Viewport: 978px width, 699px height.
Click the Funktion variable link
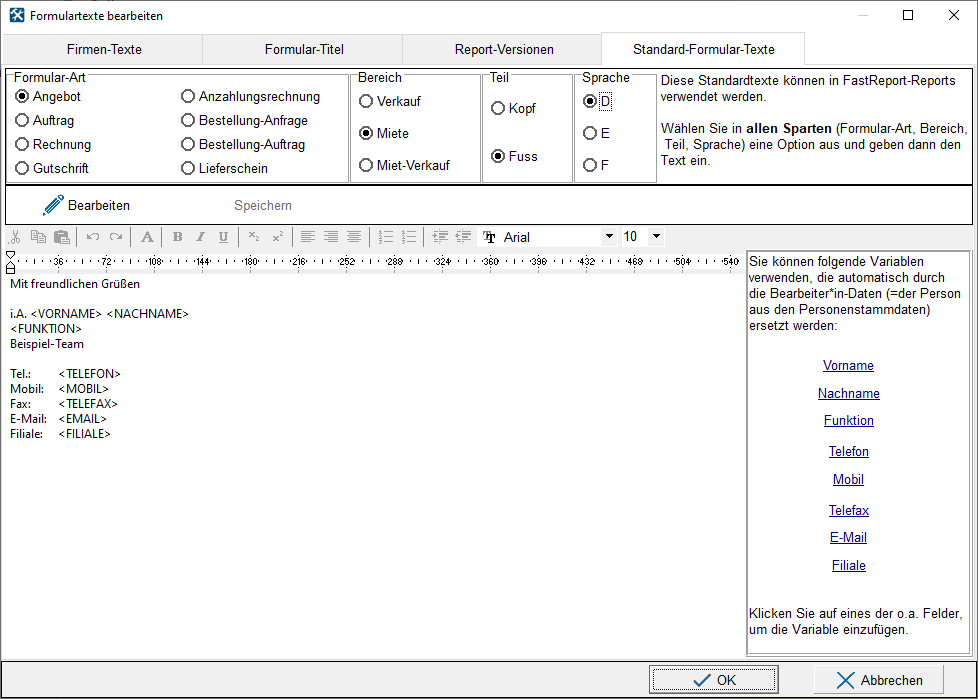(x=848, y=420)
